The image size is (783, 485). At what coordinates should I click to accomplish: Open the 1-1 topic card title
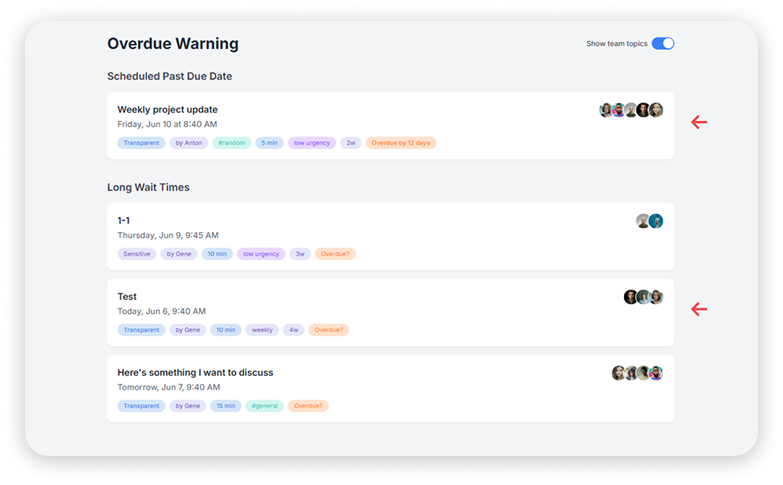124,221
